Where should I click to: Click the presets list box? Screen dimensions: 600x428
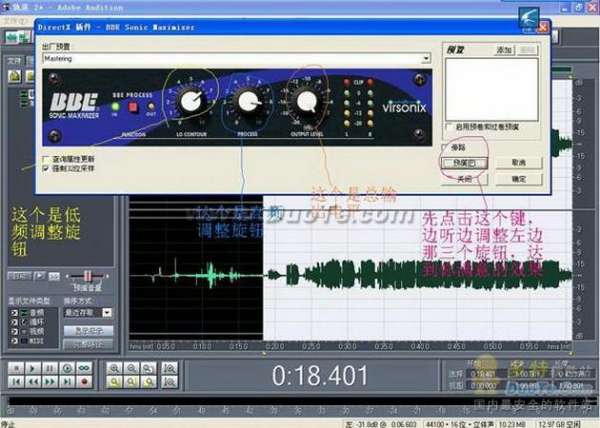[x=492, y=89]
